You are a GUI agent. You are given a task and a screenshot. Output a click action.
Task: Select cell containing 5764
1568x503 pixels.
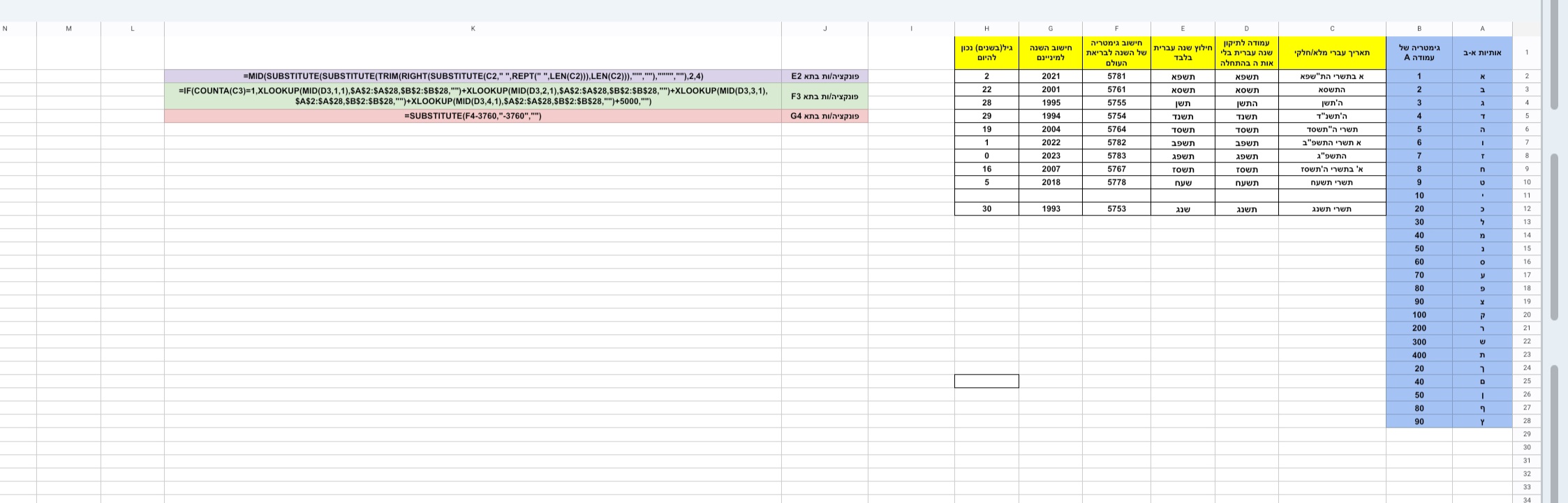pos(1117,129)
